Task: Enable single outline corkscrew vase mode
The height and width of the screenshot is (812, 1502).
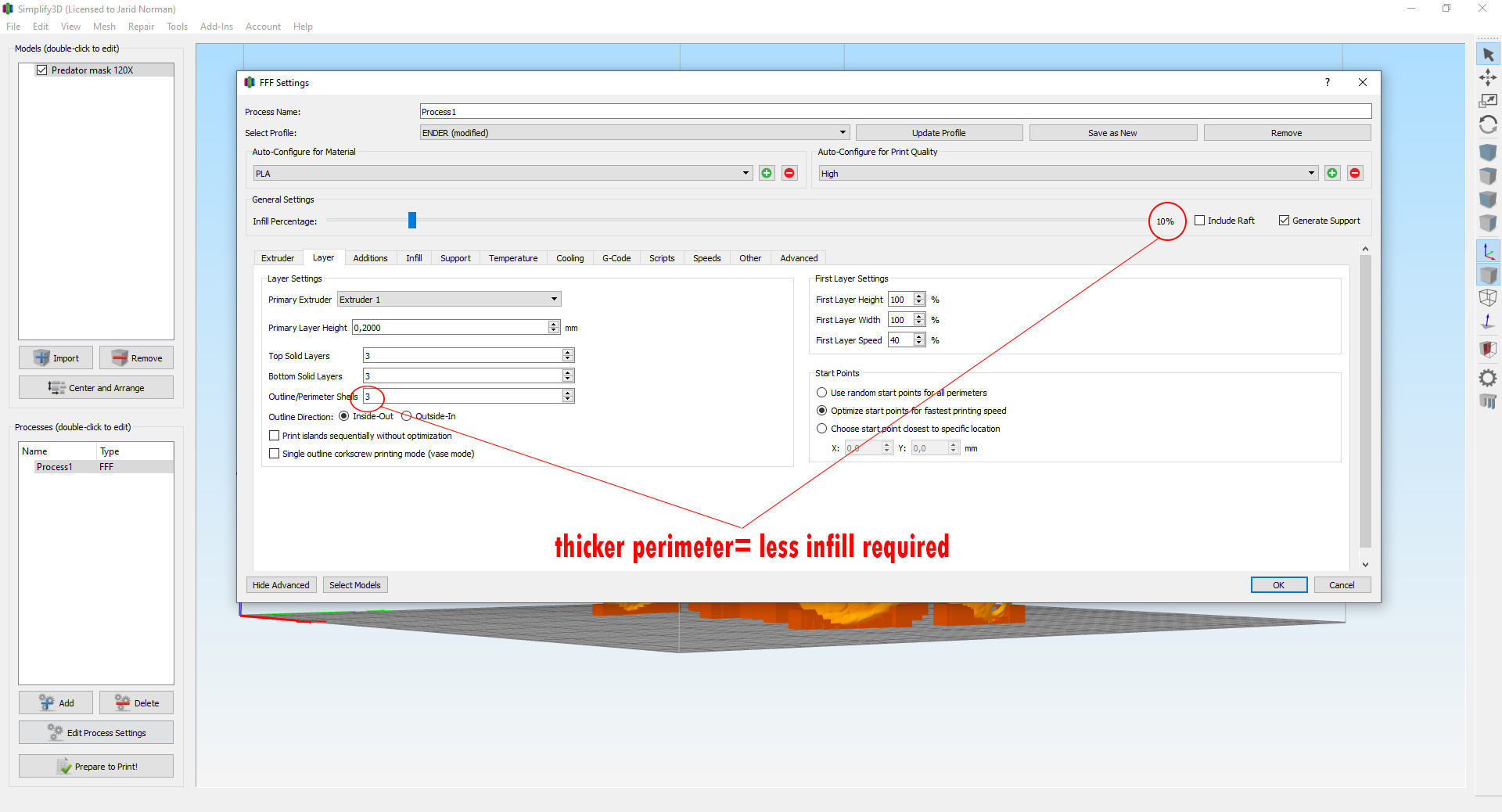Action: (274, 454)
